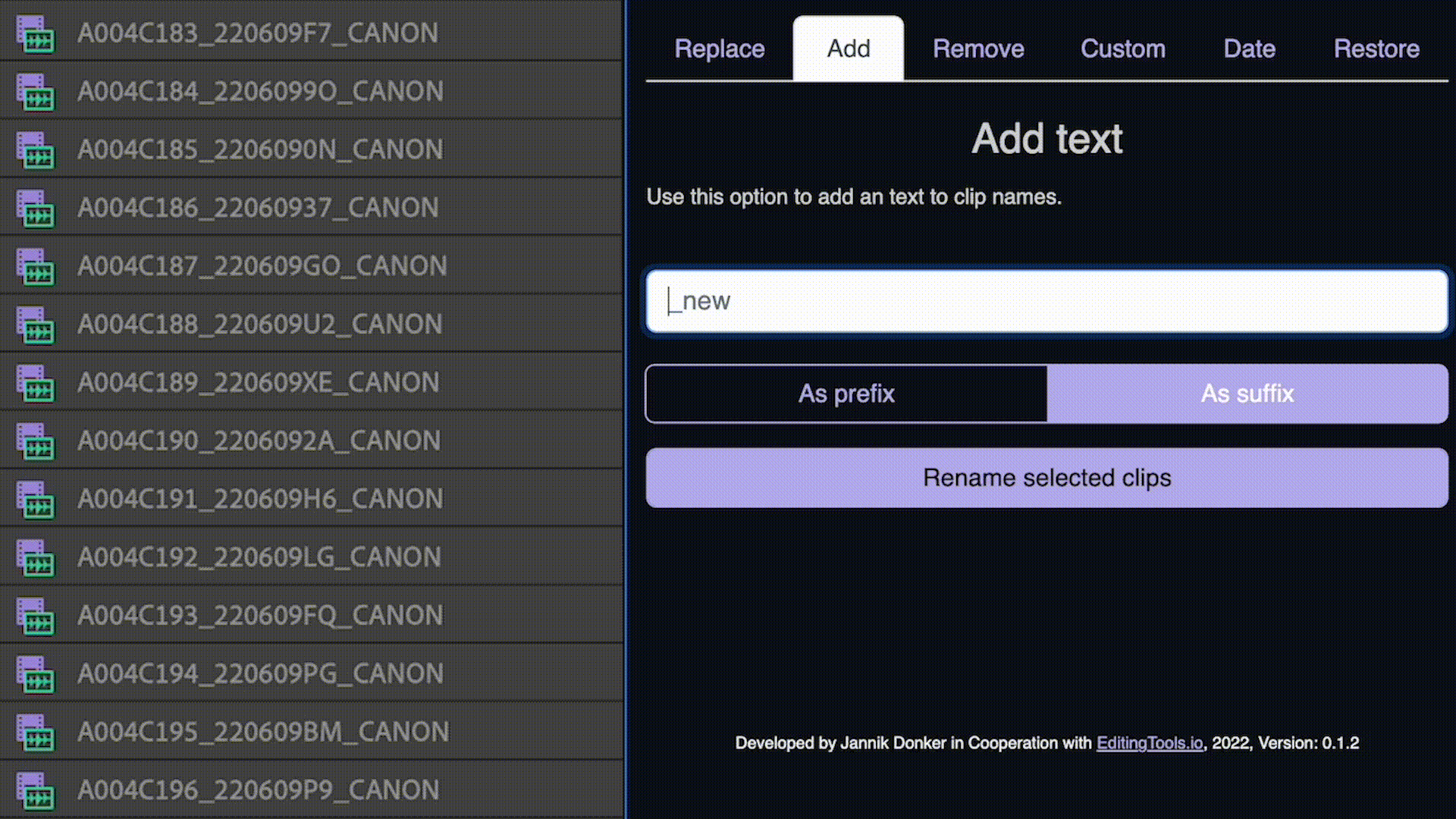The height and width of the screenshot is (819, 1456).
Task: Select the Restore tab
Action: tap(1377, 48)
